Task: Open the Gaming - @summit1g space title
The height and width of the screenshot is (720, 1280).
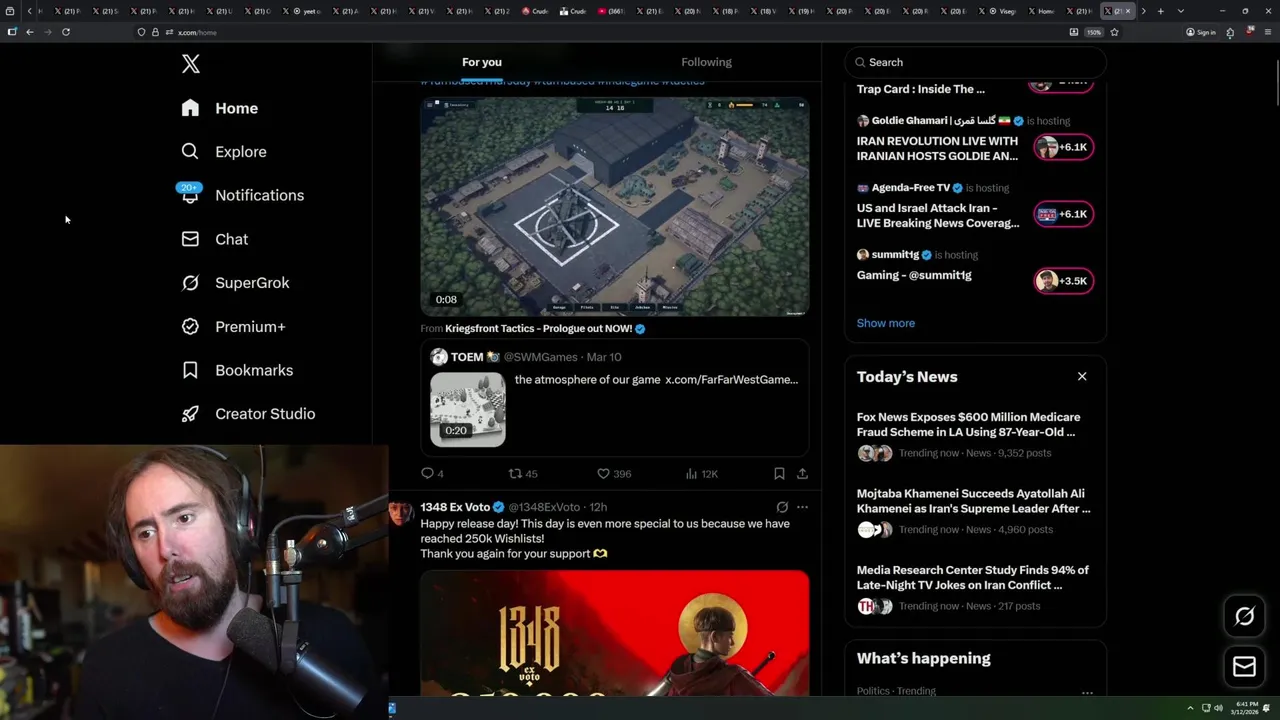Action: (x=914, y=275)
